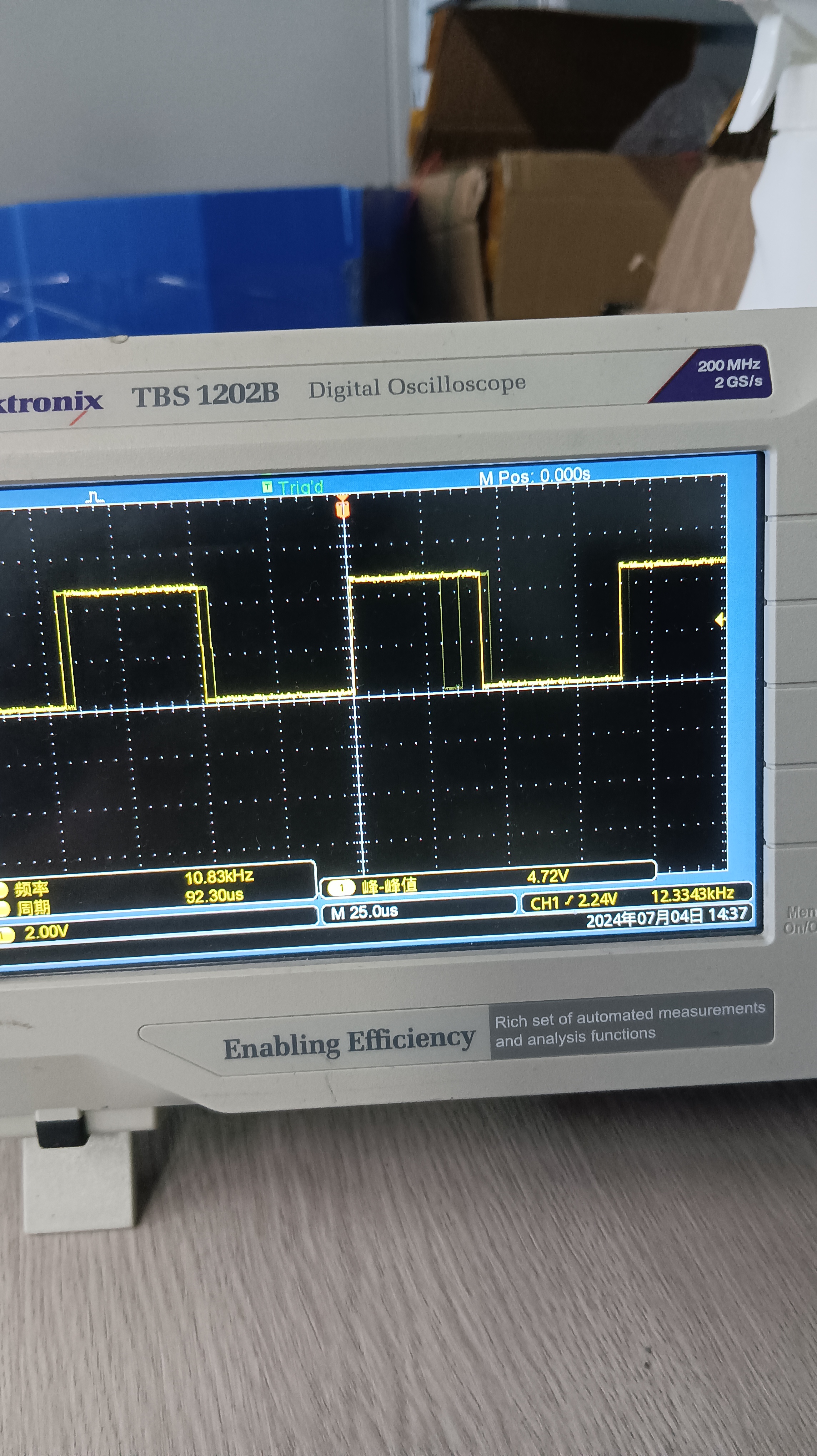
Task: Click the 频率 frequency measurement label
Action: (x=32, y=889)
